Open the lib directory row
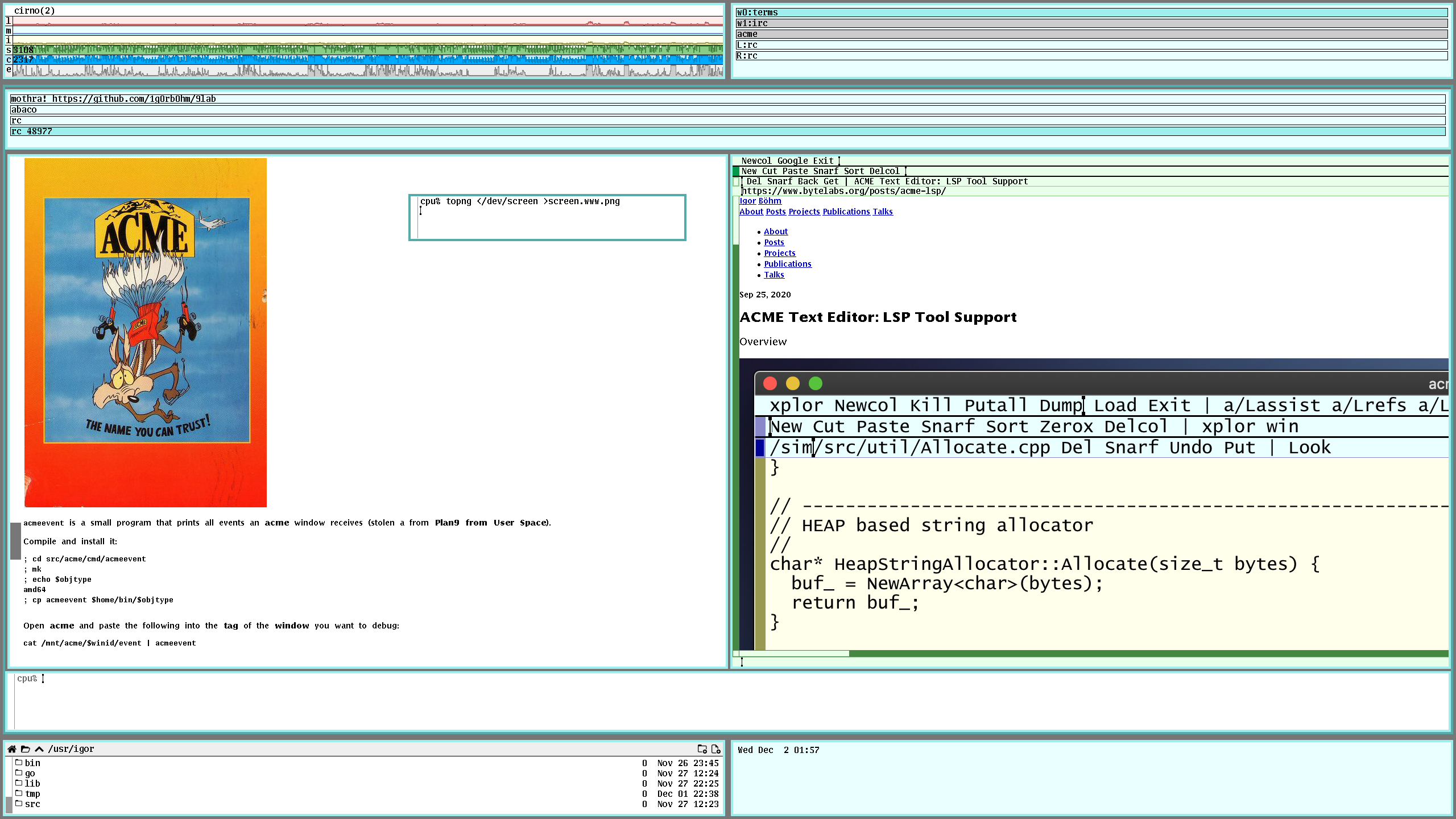Screen dimensions: 1456x819 [367, 783]
